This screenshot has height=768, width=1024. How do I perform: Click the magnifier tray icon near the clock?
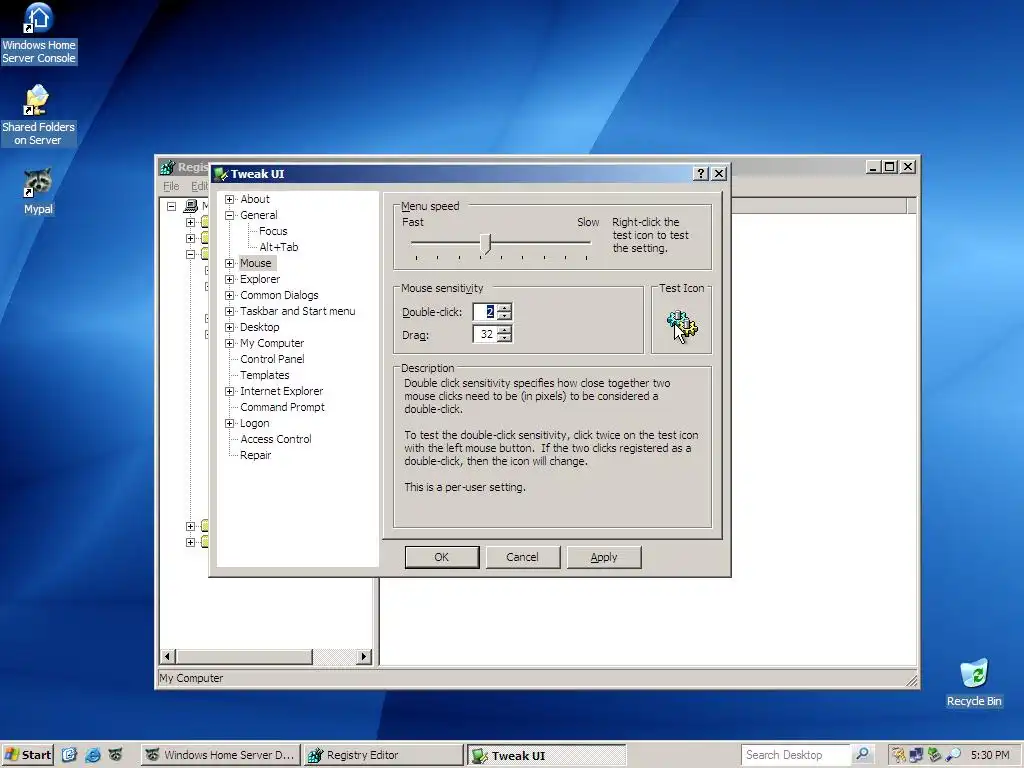[x=953, y=755]
